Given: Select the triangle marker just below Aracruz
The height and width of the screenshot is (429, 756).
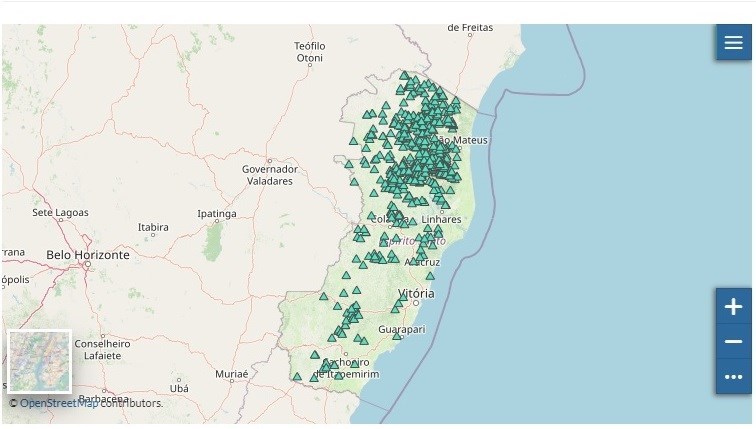Looking at the screenshot, I should pos(430,274).
